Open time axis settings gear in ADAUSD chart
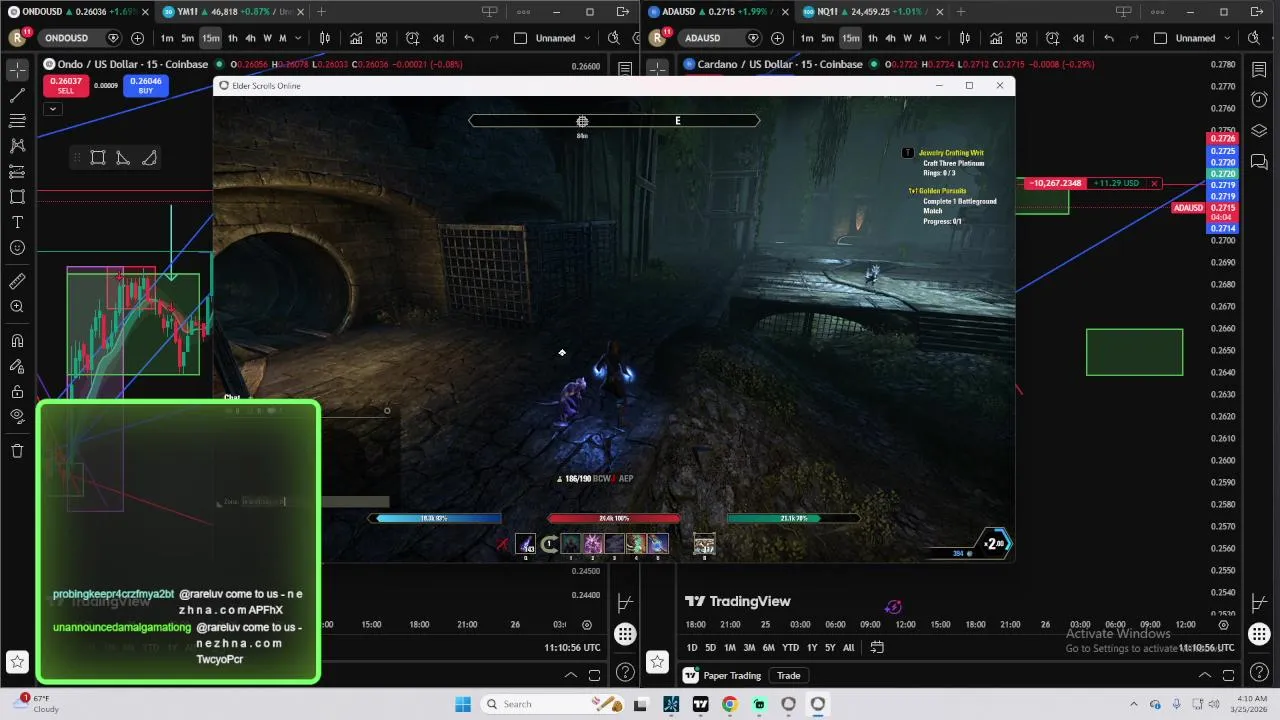The image size is (1280, 720). tap(1224, 625)
